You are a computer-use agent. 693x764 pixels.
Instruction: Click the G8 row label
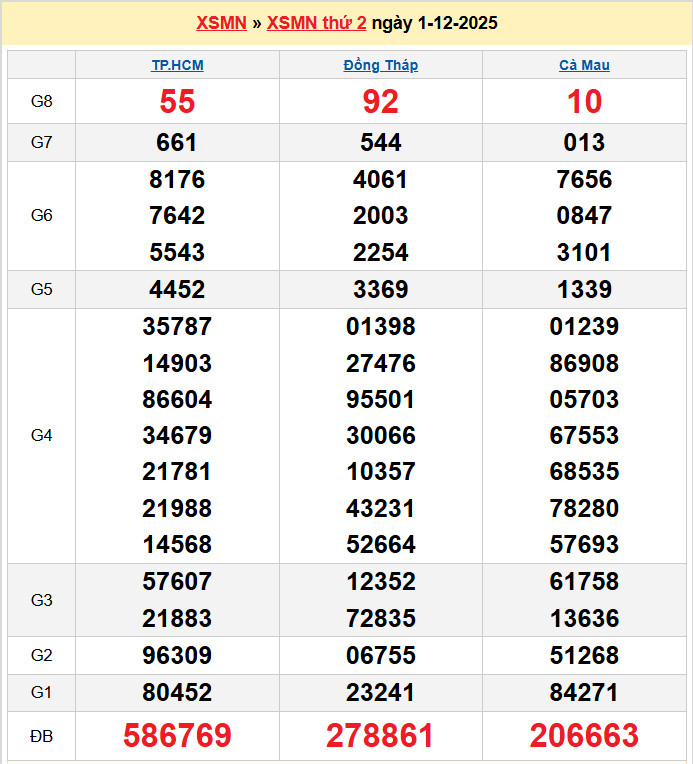(x=41, y=101)
